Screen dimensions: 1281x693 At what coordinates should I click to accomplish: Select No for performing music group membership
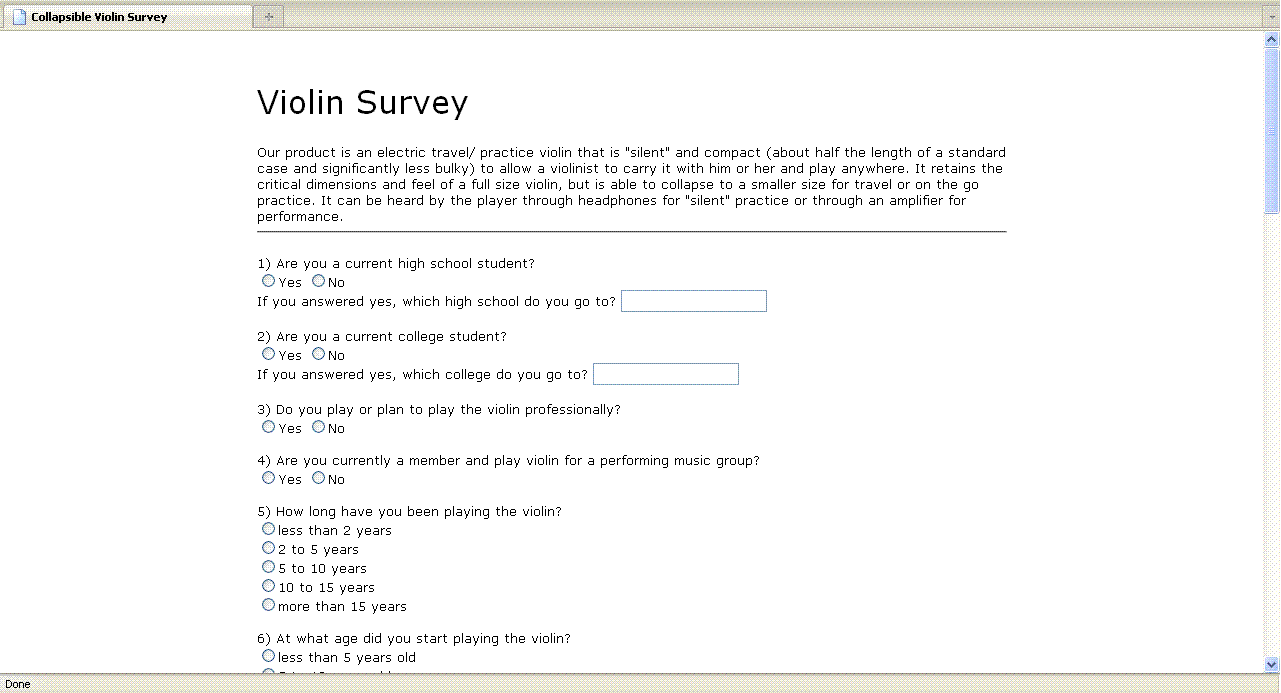click(x=318, y=477)
